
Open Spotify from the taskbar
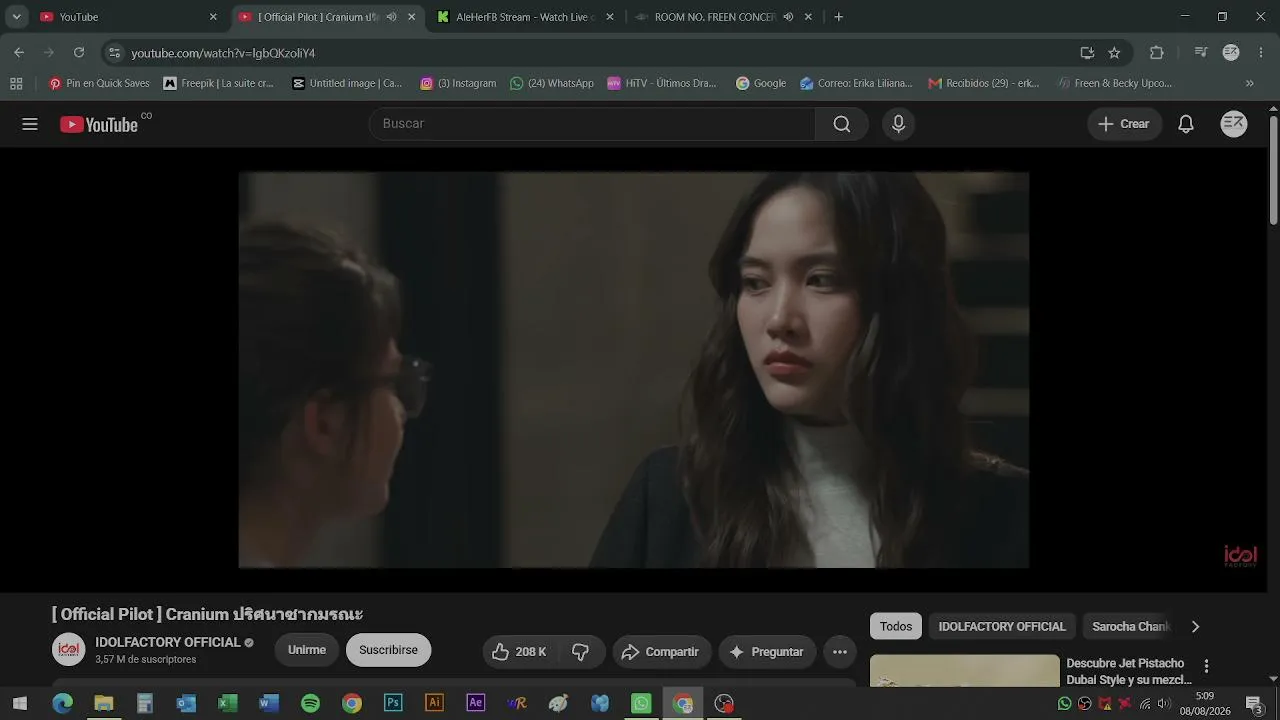pyautogui.click(x=310, y=703)
